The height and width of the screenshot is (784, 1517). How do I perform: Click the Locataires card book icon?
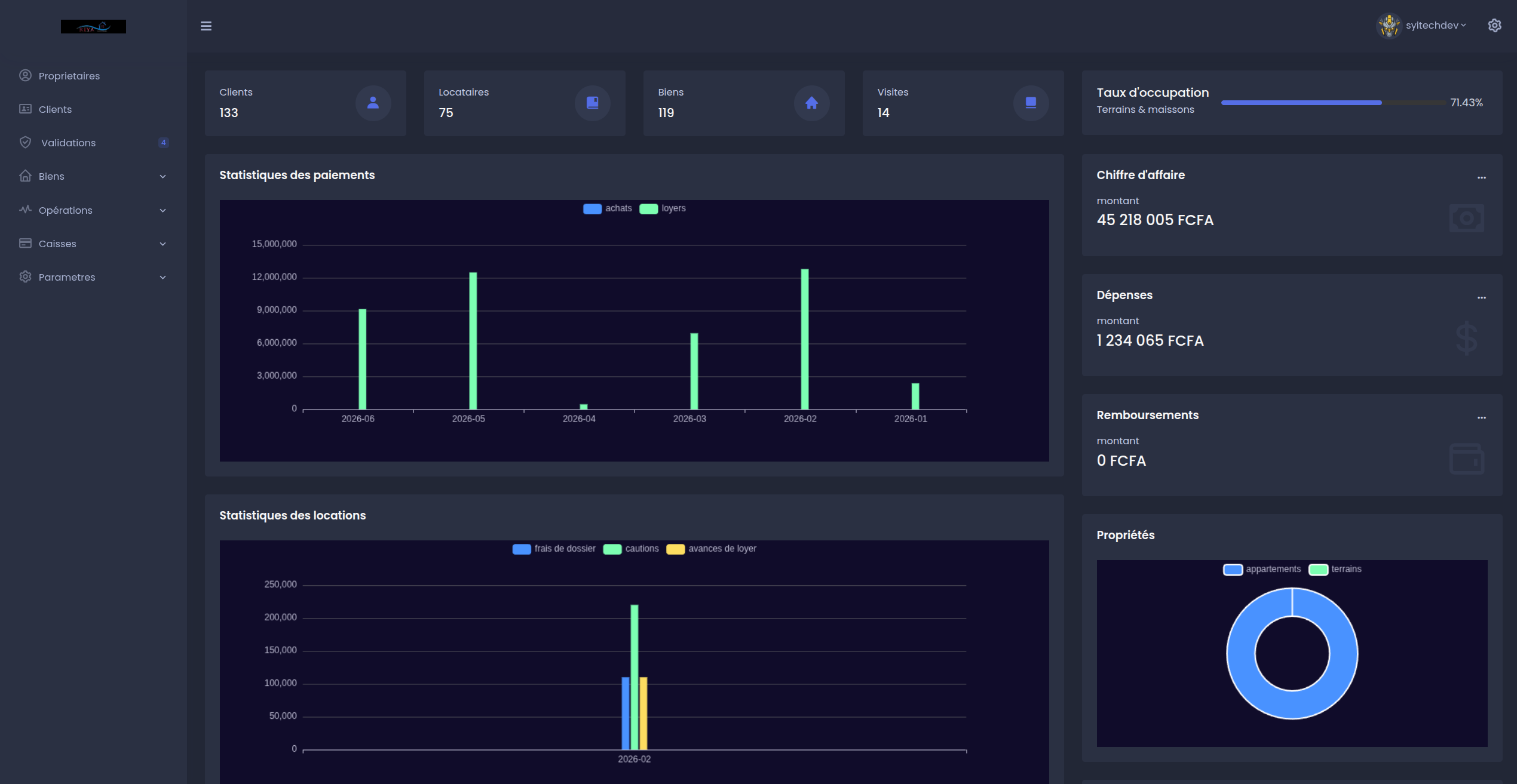point(593,103)
